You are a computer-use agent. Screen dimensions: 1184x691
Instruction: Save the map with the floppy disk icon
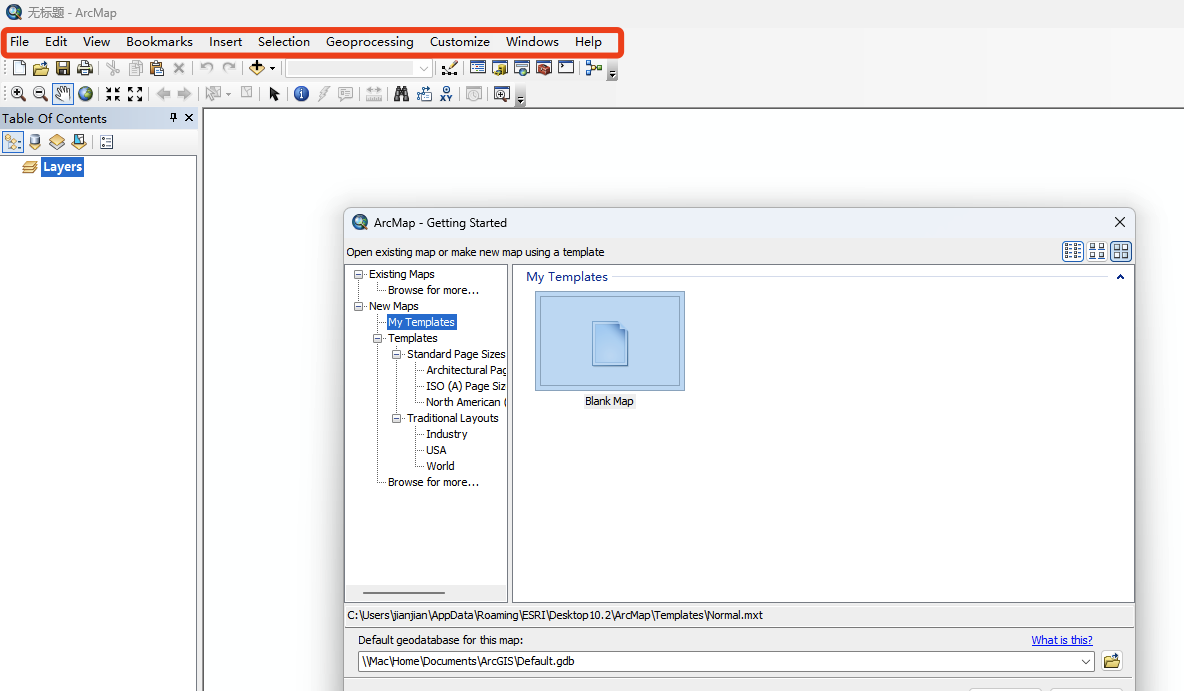pos(63,69)
